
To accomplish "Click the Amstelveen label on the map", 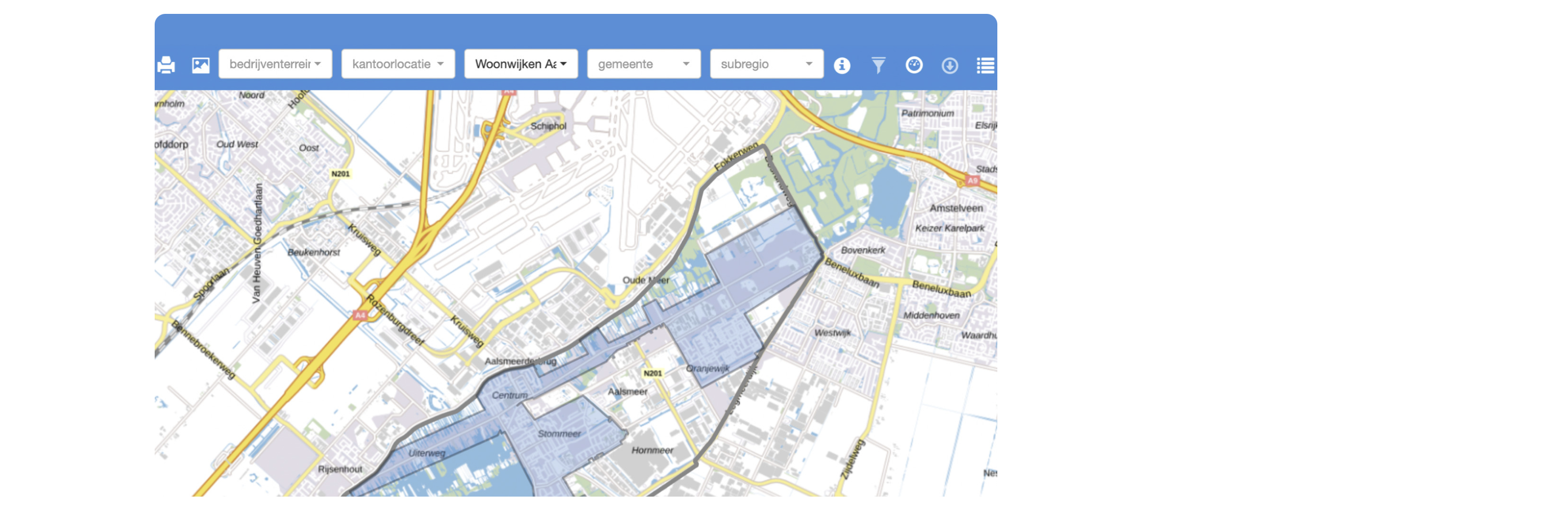I will (x=956, y=209).
